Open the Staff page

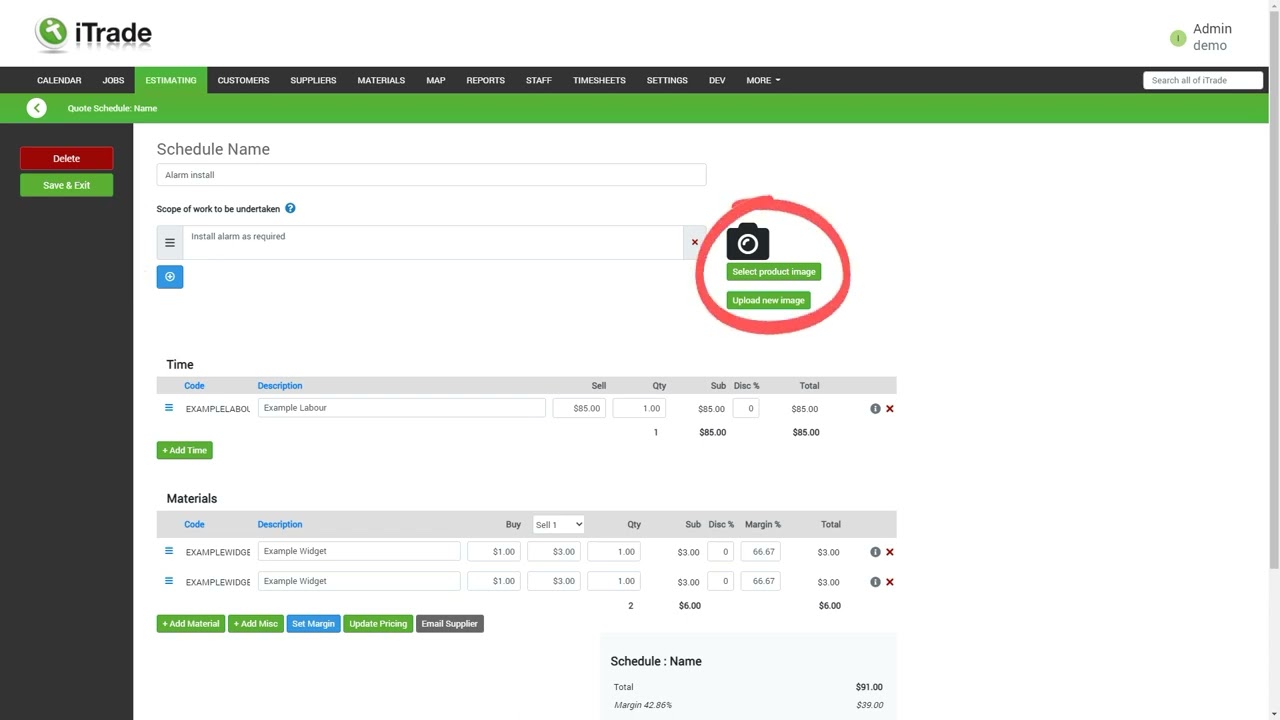[539, 80]
